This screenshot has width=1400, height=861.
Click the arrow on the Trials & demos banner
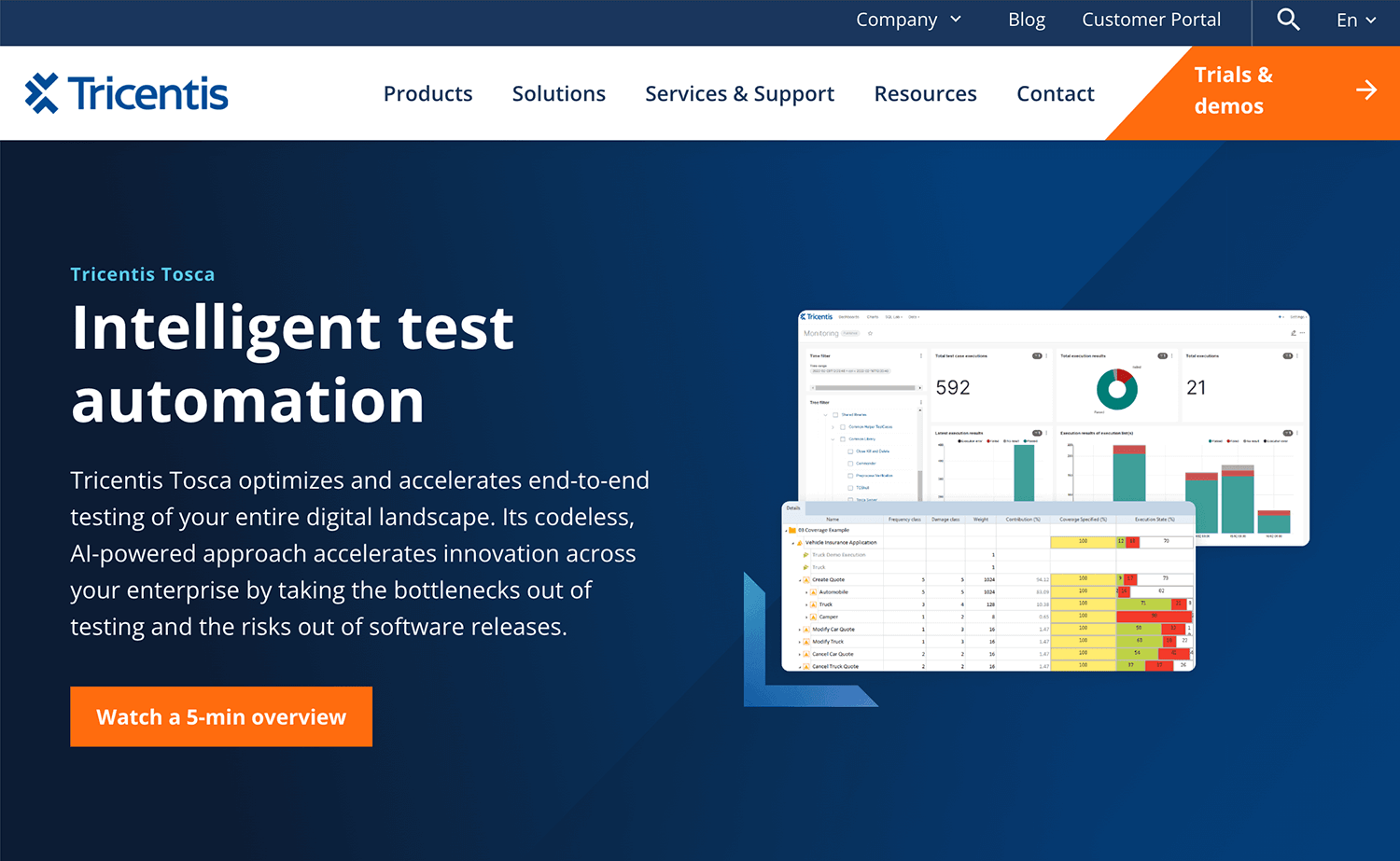[x=1366, y=90]
